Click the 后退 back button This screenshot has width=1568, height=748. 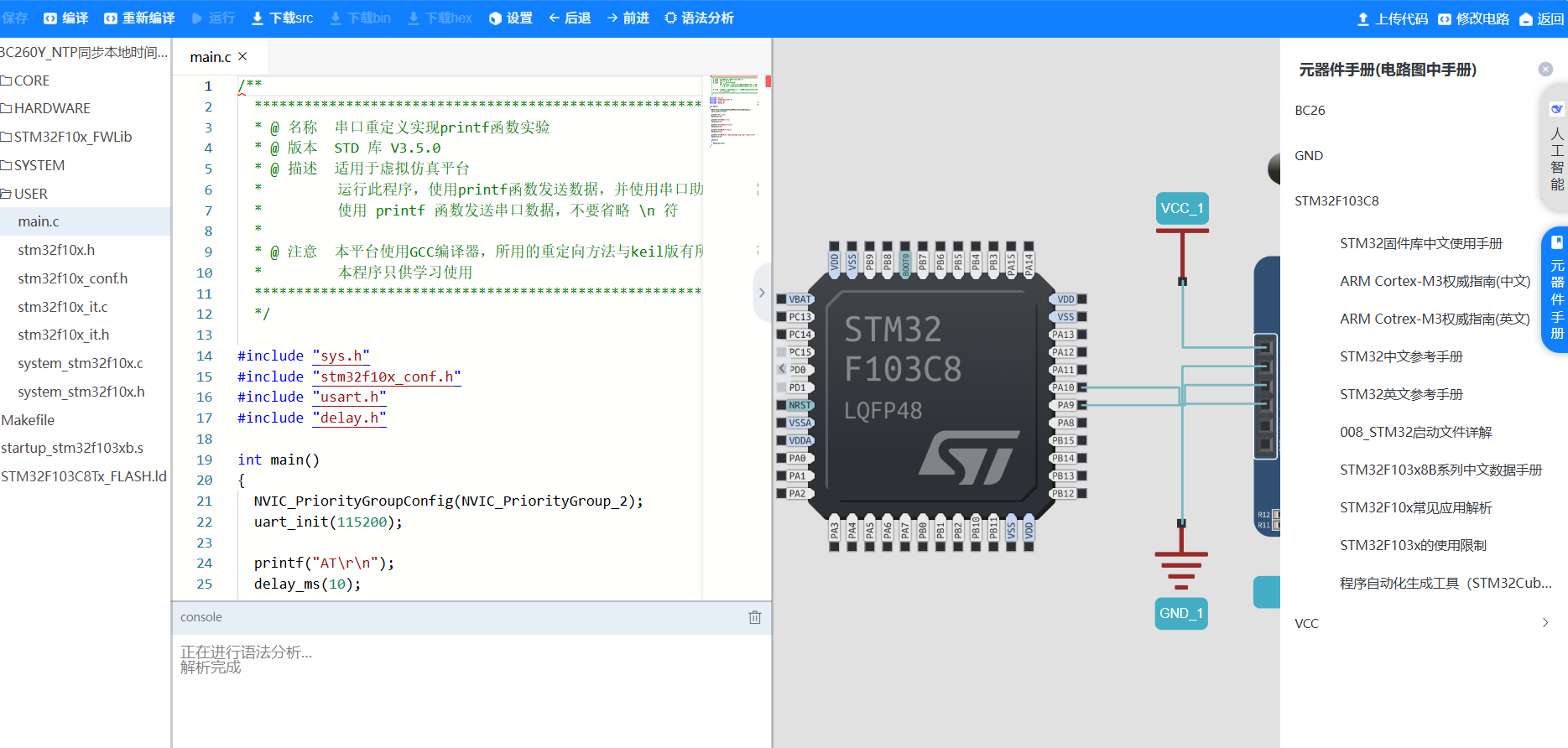pos(570,18)
